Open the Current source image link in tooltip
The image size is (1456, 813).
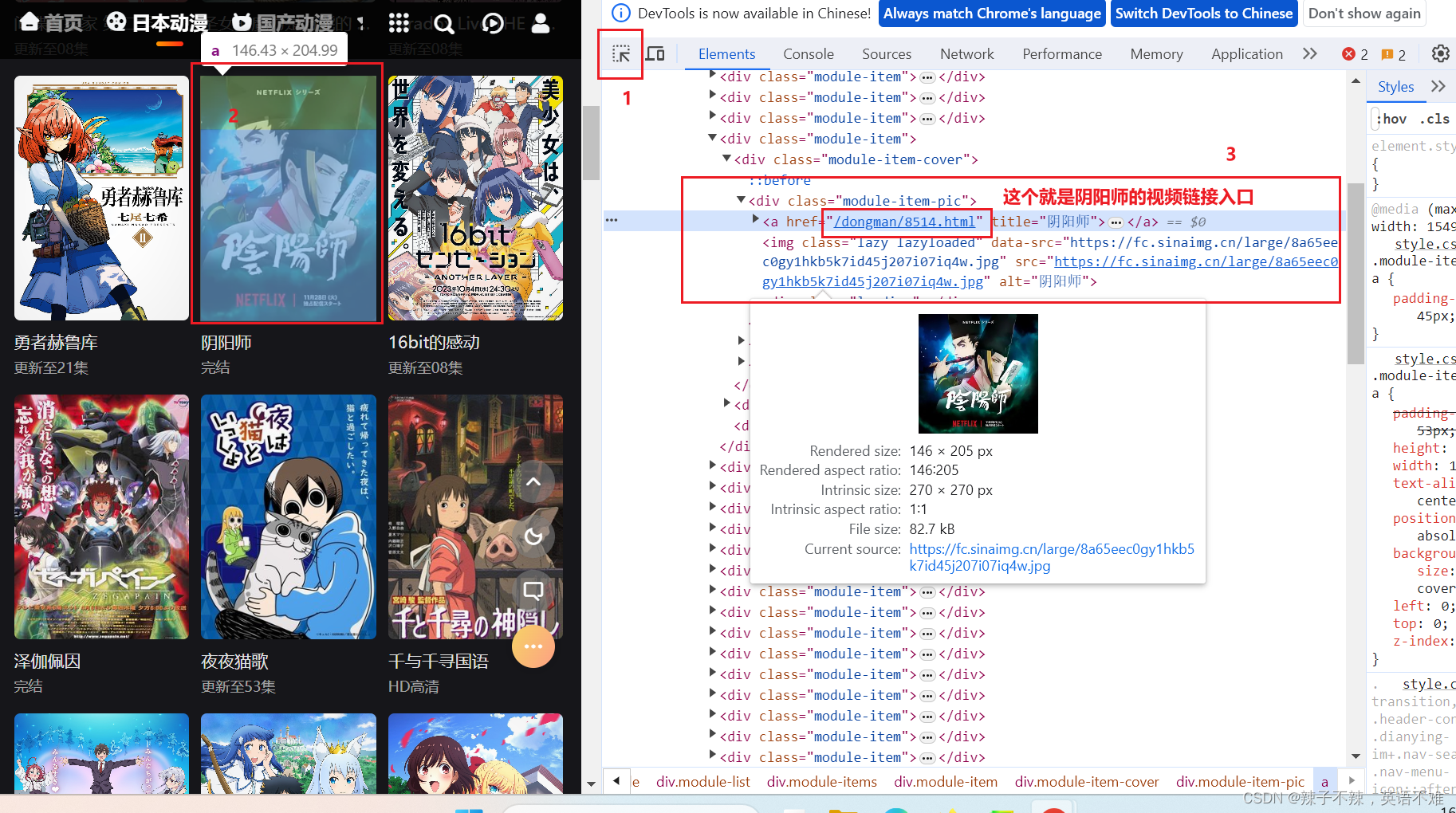1051,557
